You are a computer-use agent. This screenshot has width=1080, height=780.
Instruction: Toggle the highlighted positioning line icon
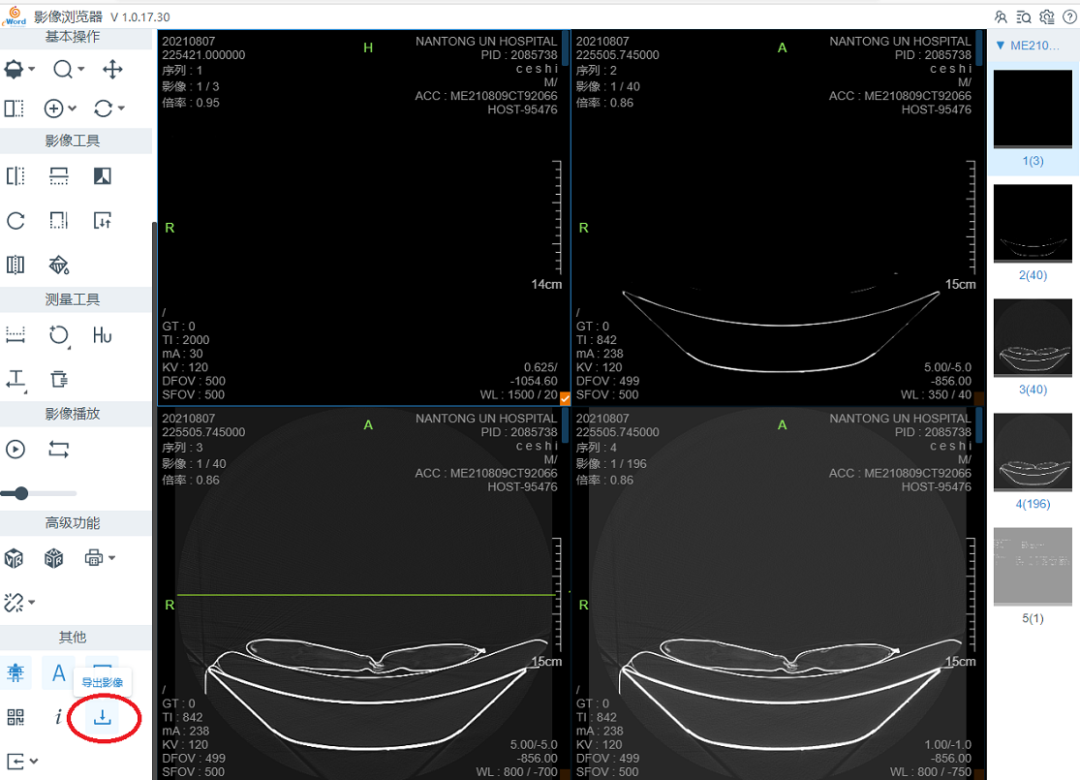coord(15,673)
